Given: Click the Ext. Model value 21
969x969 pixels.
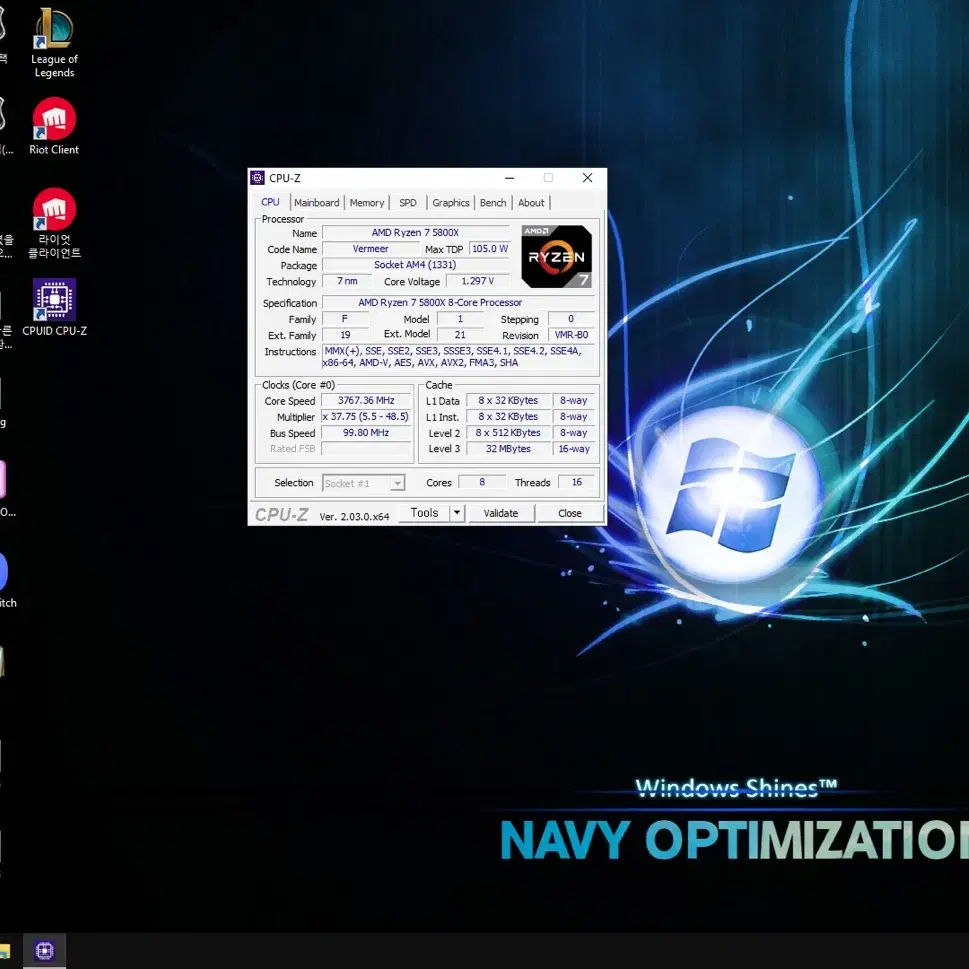Looking at the screenshot, I should coord(460,335).
